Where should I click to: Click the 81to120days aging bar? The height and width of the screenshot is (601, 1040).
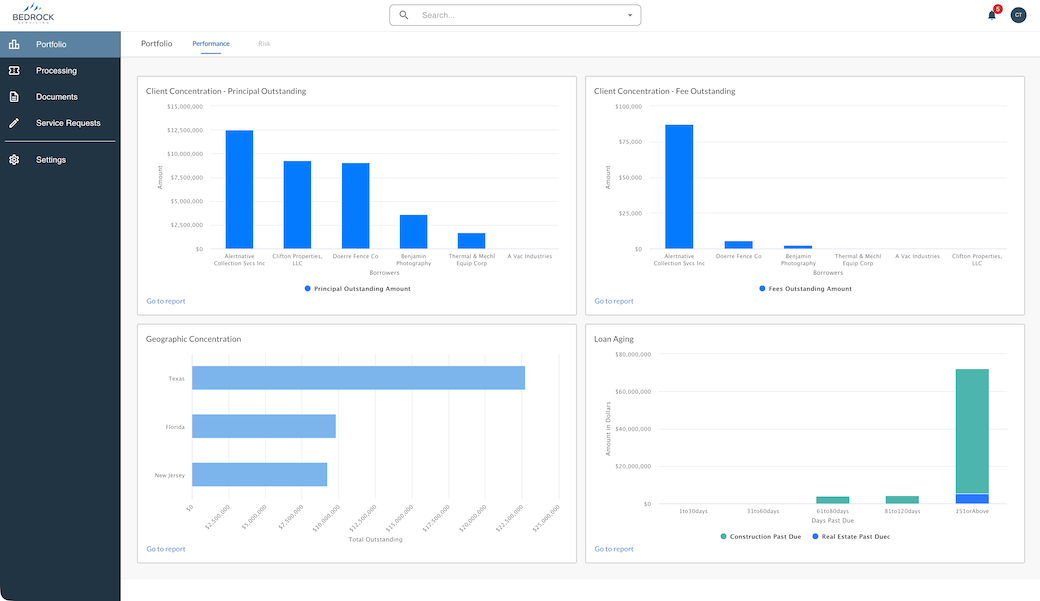[902, 500]
